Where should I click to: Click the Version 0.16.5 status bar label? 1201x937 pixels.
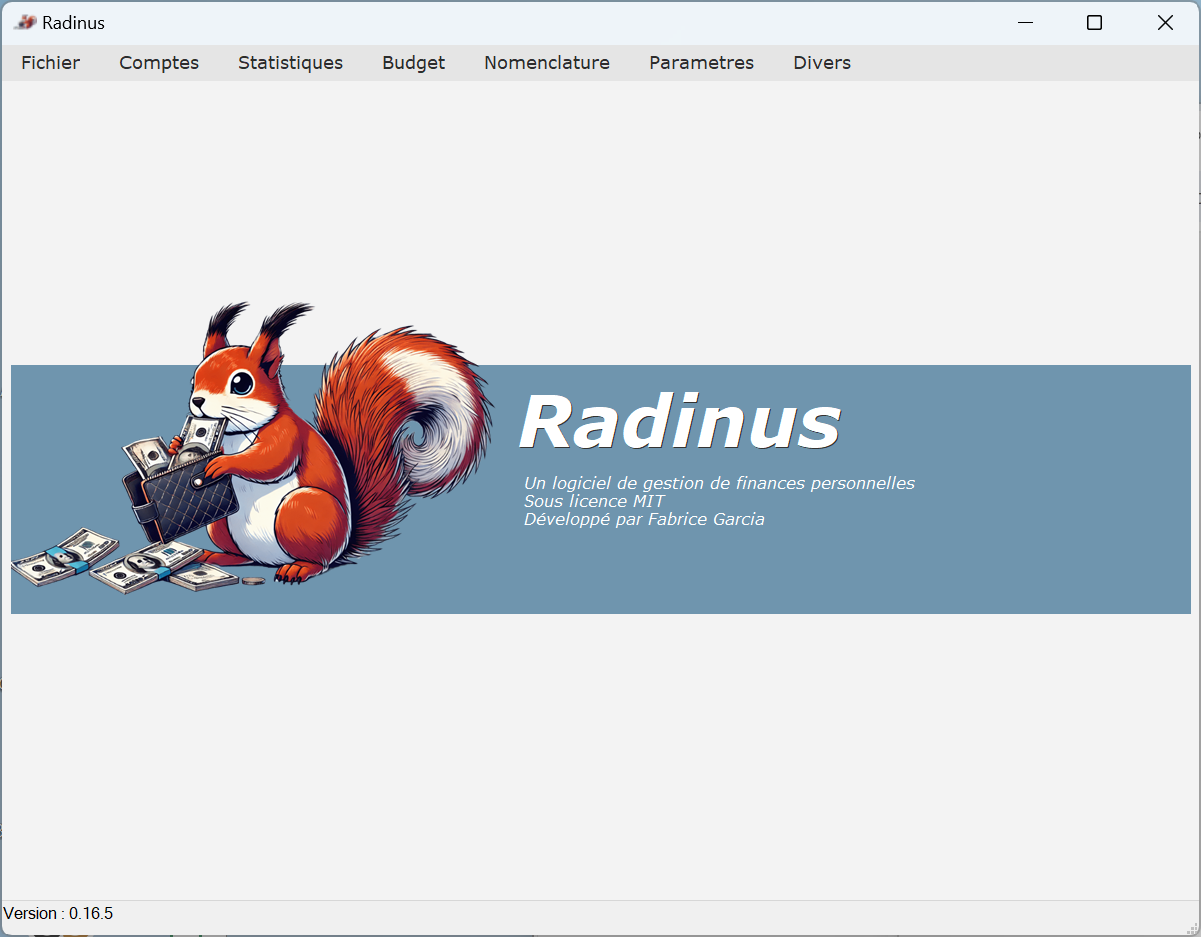click(58, 913)
